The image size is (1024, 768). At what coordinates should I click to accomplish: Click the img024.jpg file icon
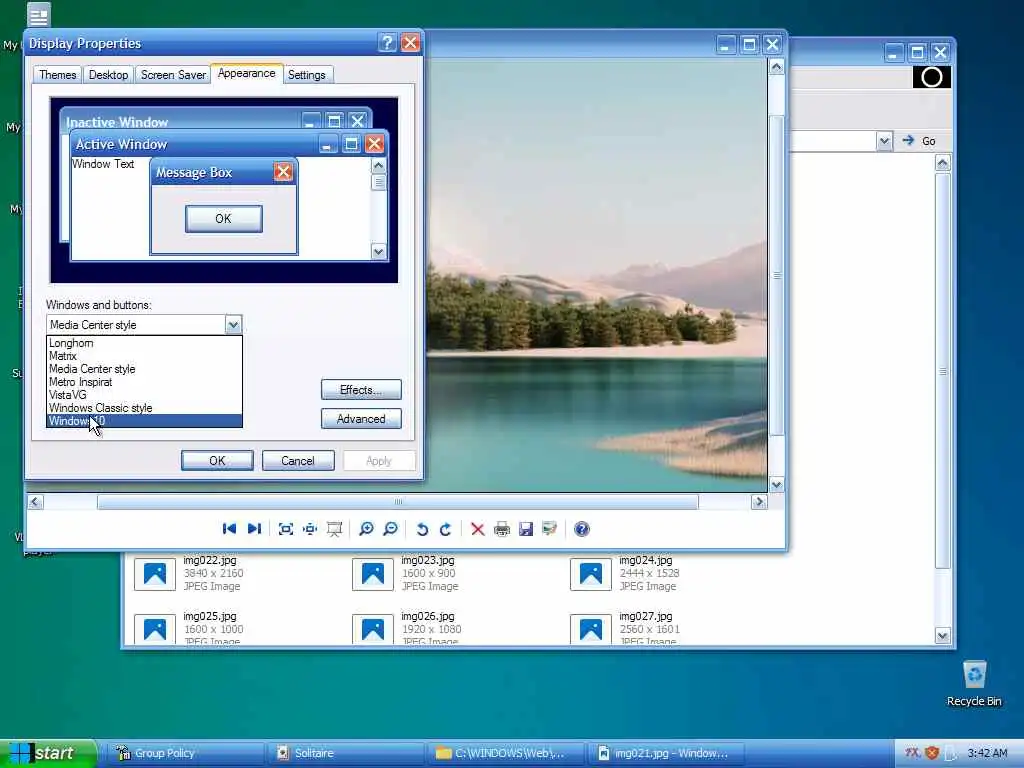coord(591,574)
